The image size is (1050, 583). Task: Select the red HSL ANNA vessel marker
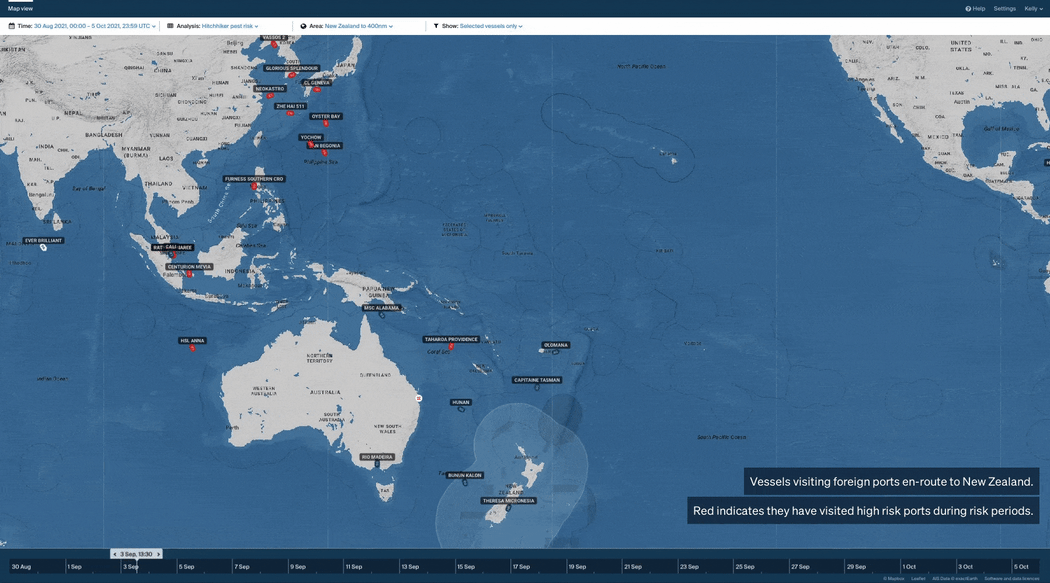coord(193,348)
